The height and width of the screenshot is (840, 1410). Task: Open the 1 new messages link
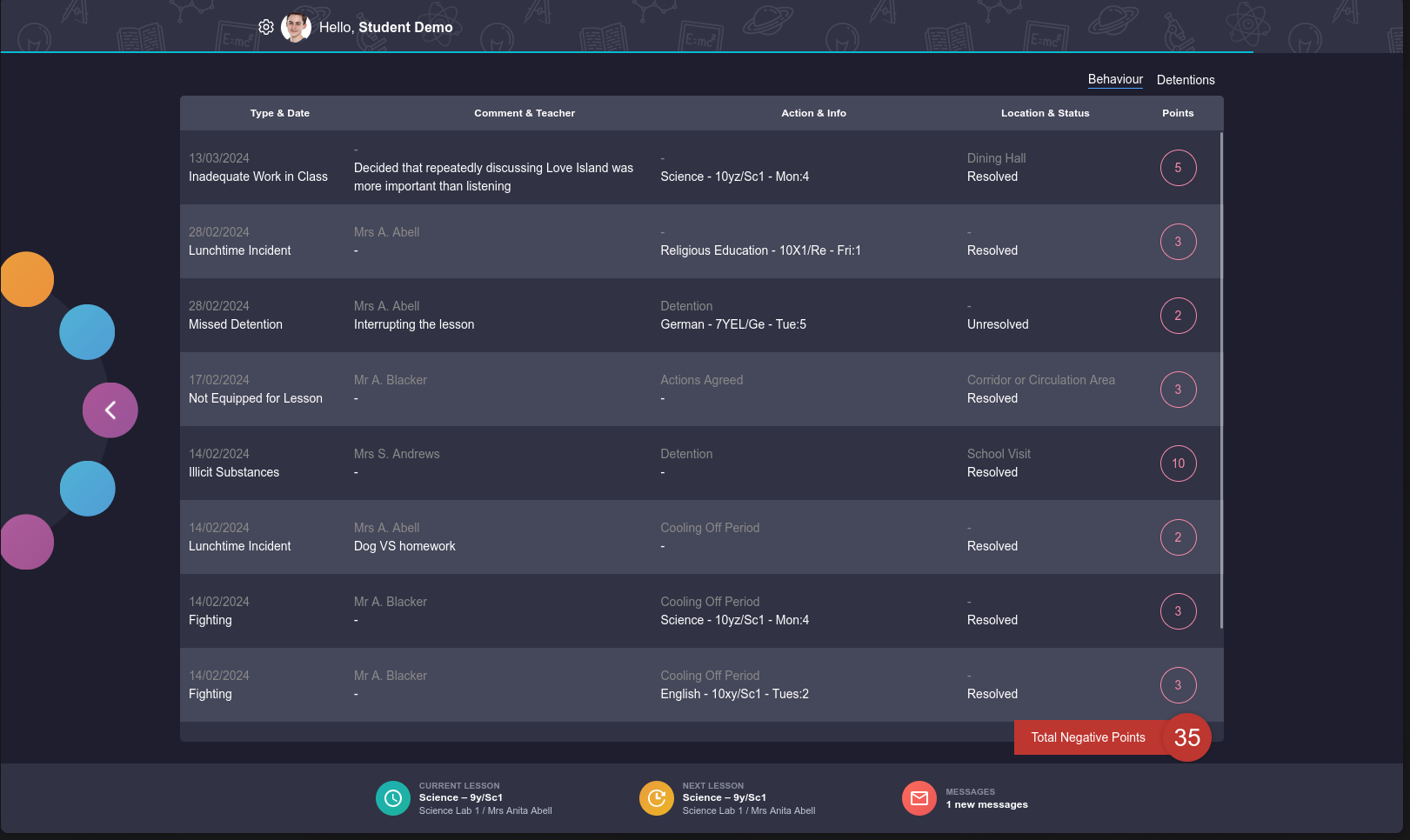point(986,804)
